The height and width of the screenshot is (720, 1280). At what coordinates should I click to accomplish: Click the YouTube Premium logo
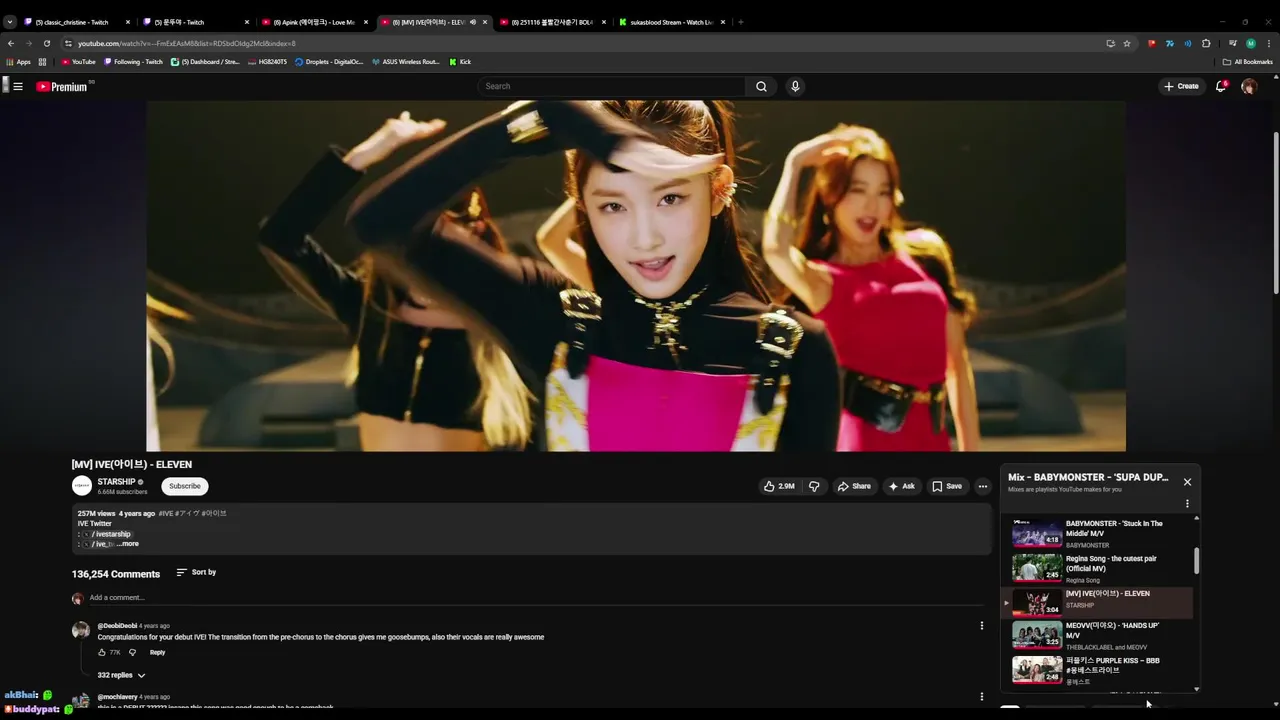pos(63,86)
